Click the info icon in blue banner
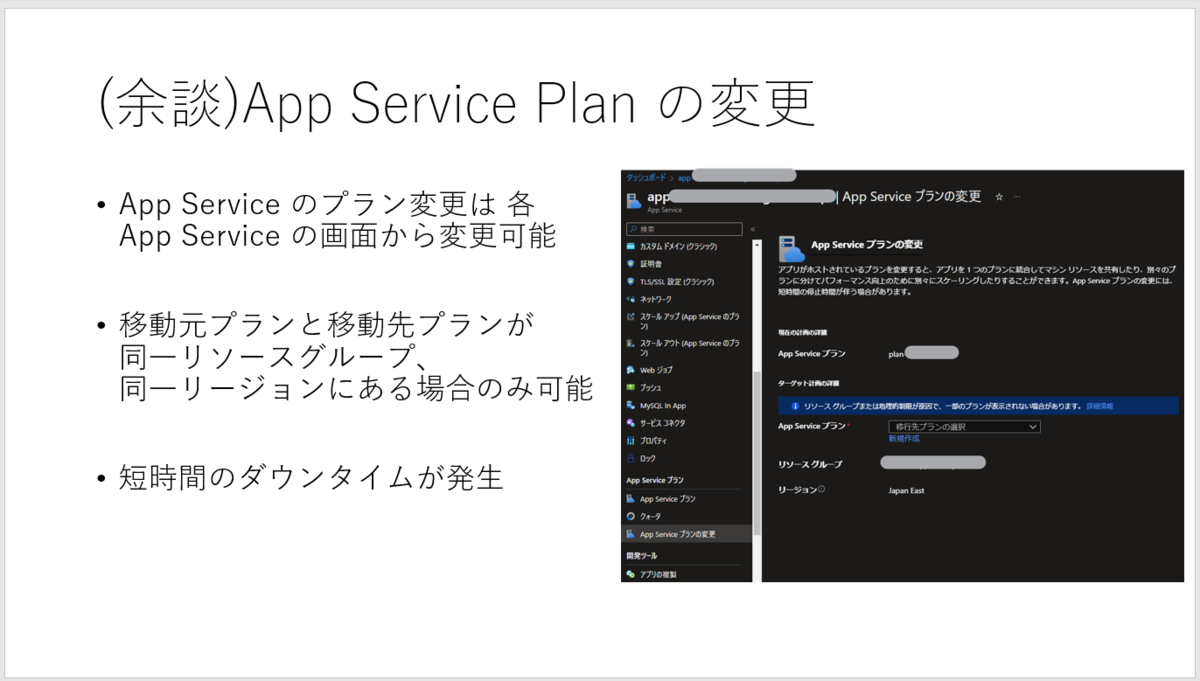Viewport: 1200px width, 681px height. pyautogui.click(x=794, y=407)
